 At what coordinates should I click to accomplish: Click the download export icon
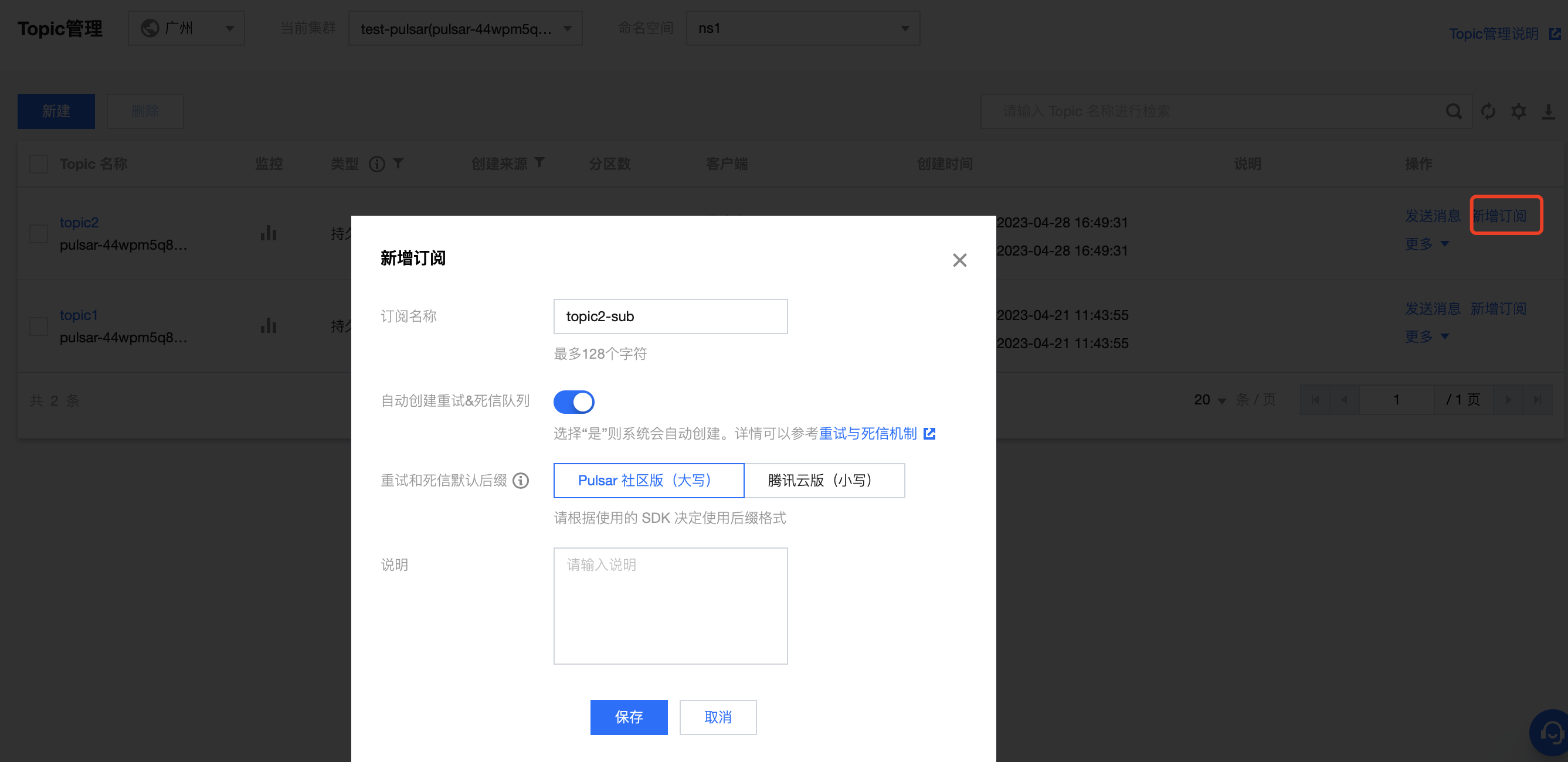[1548, 111]
